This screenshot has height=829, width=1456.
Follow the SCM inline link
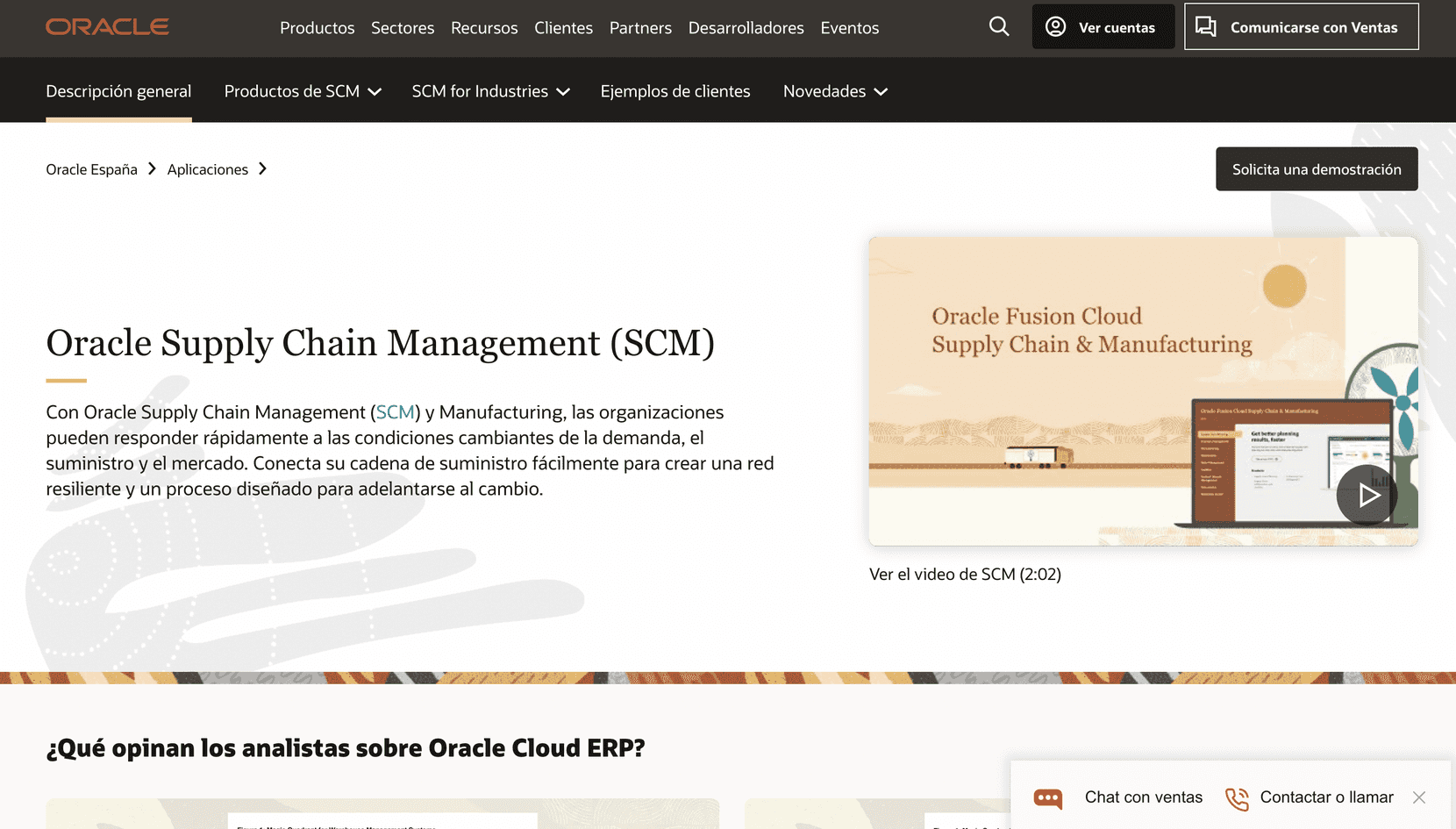pyautogui.click(x=396, y=411)
